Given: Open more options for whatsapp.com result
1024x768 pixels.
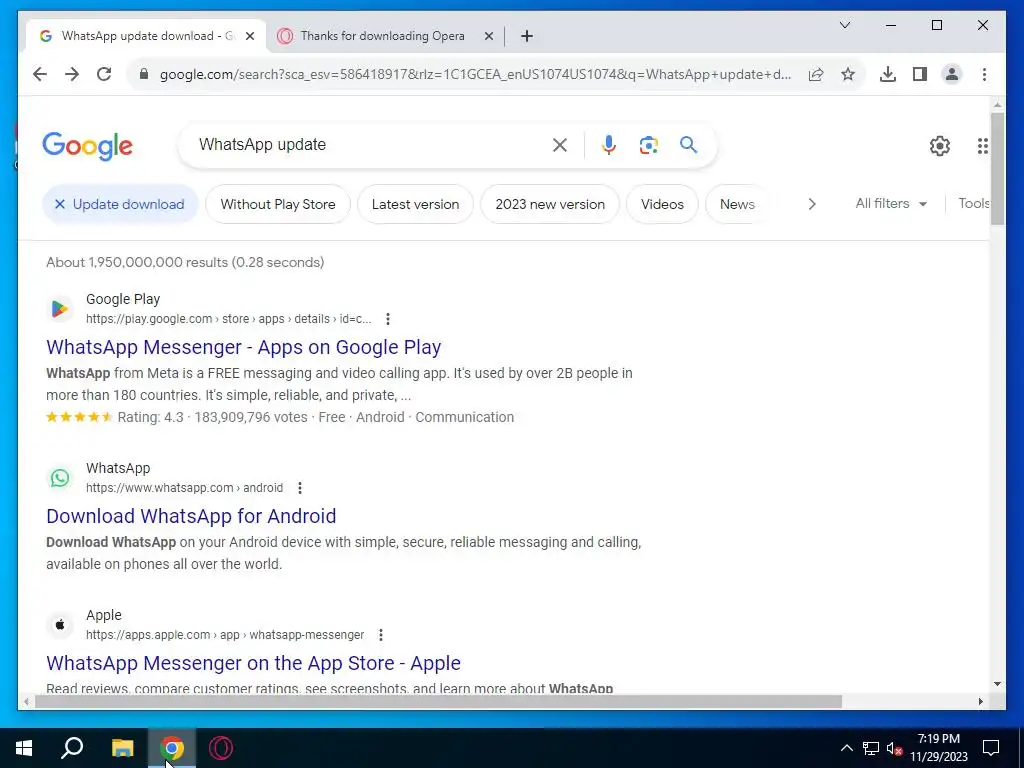Looking at the screenshot, I should pyautogui.click(x=300, y=488).
